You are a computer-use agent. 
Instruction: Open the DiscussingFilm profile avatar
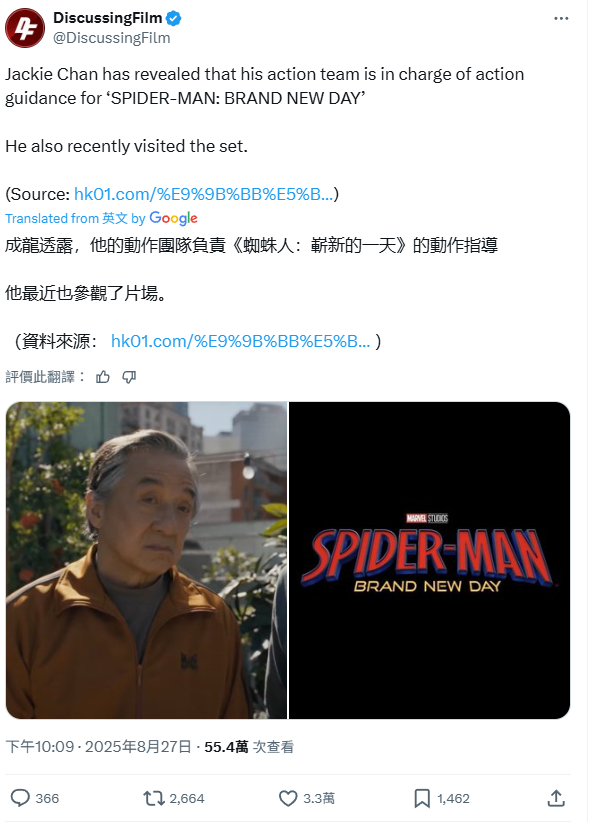25,28
